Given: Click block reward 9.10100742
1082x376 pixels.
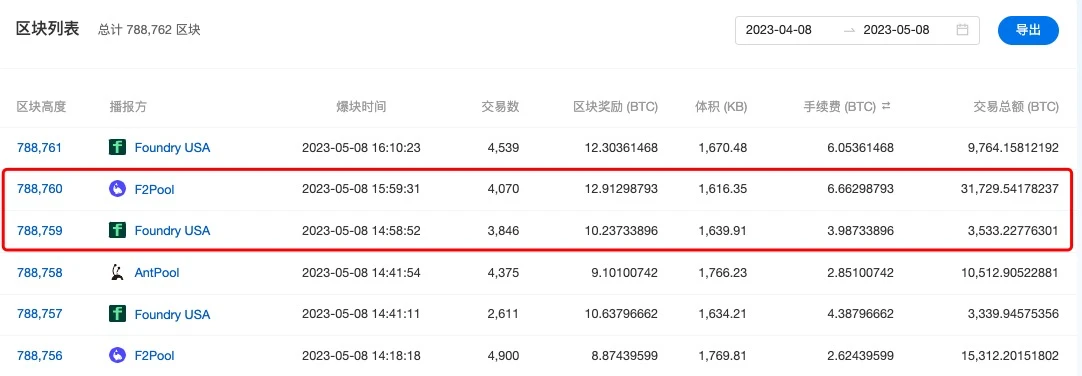Looking at the screenshot, I should (623, 273).
